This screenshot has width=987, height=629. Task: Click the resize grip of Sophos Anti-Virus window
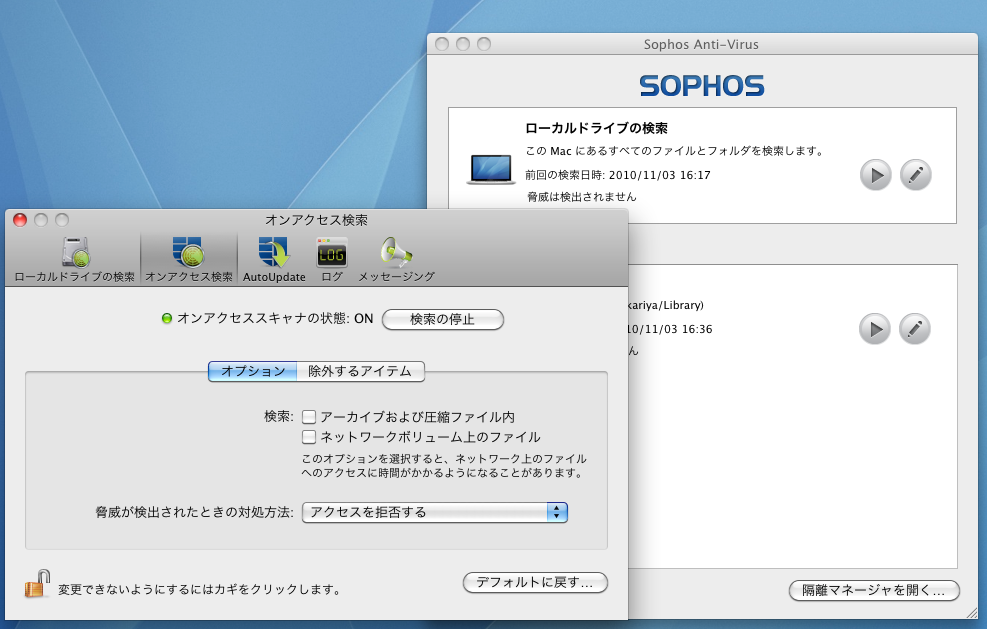pyautogui.click(x=973, y=612)
